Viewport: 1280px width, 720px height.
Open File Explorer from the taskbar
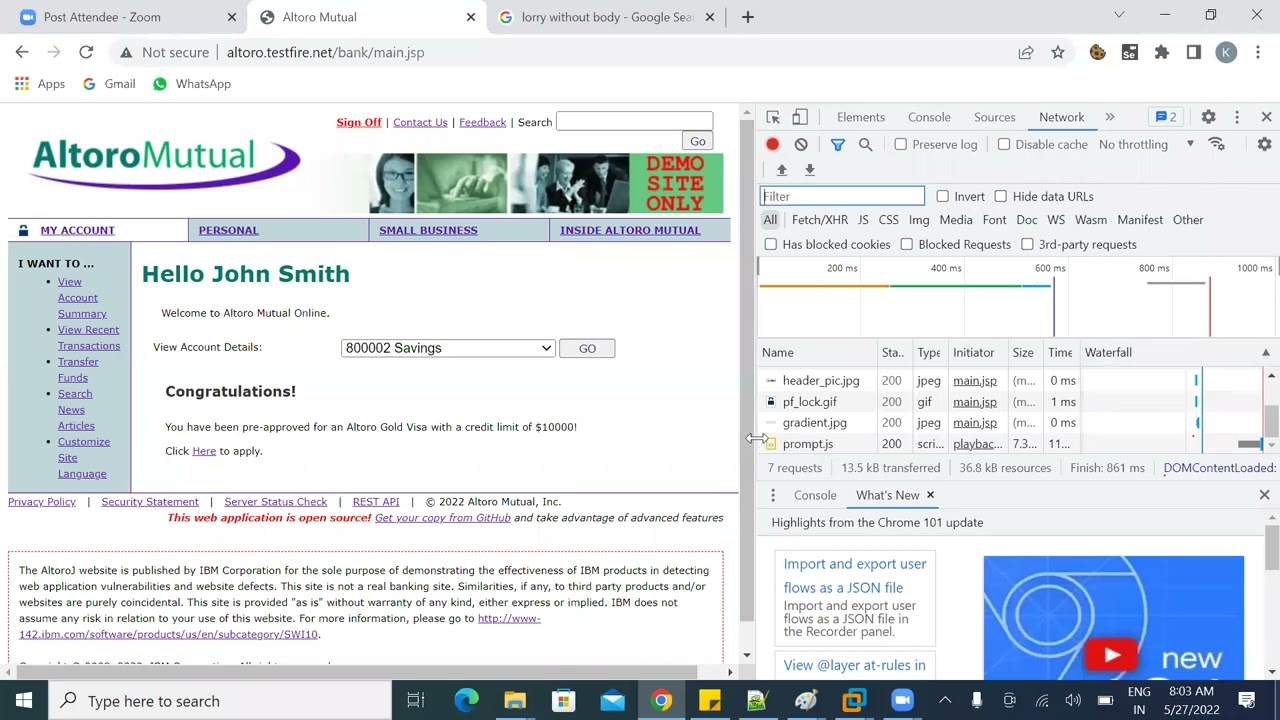click(515, 701)
